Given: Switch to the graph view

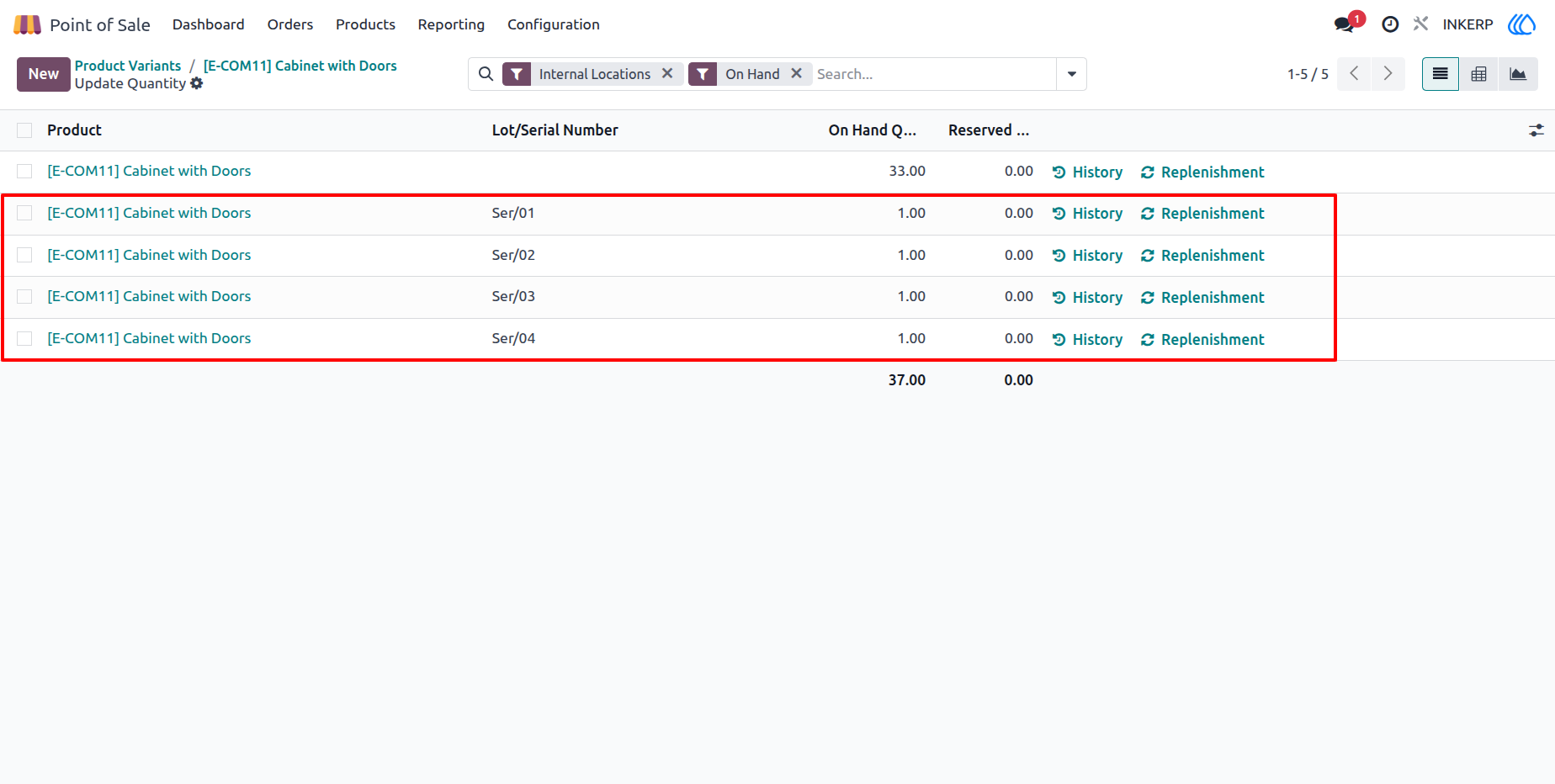Looking at the screenshot, I should pos(1518,74).
